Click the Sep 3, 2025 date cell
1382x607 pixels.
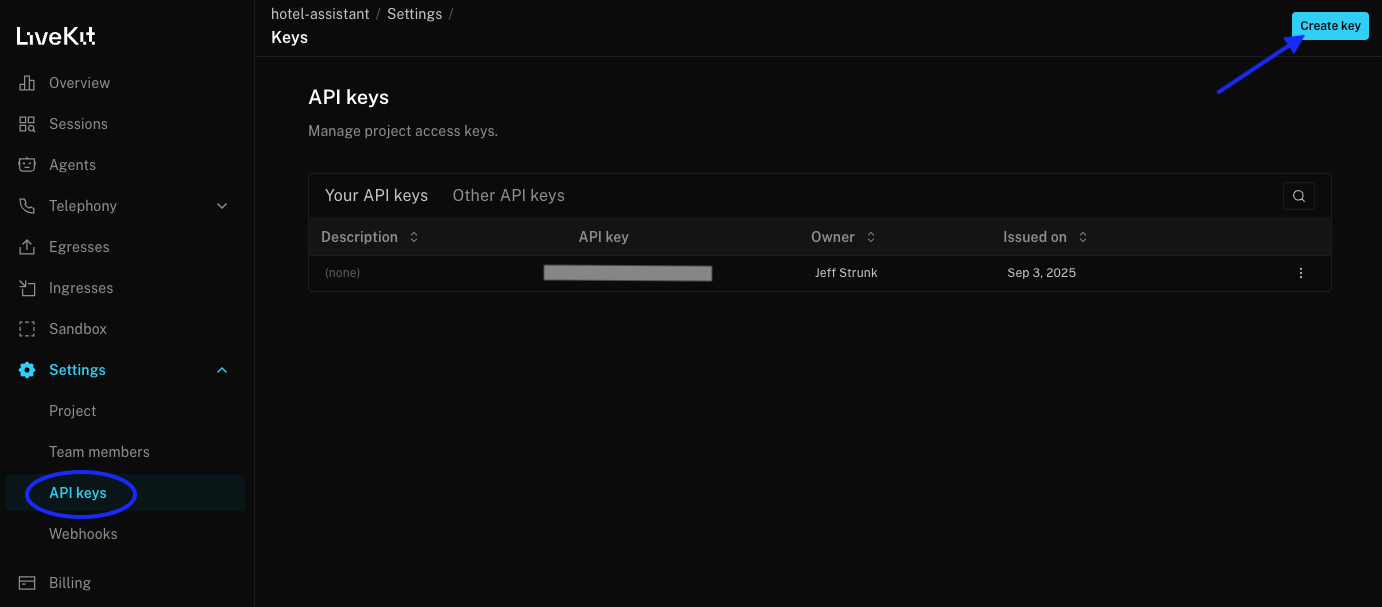click(1042, 273)
